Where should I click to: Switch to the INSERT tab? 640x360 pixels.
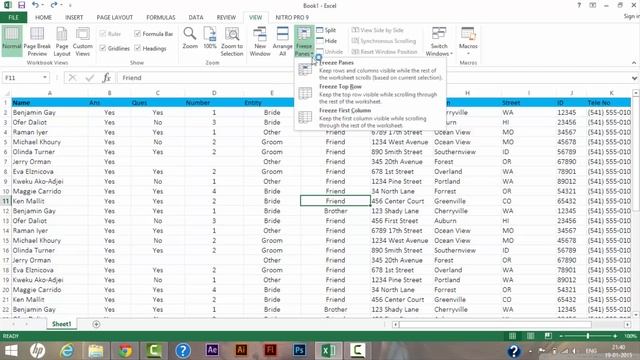tap(74, 17)
